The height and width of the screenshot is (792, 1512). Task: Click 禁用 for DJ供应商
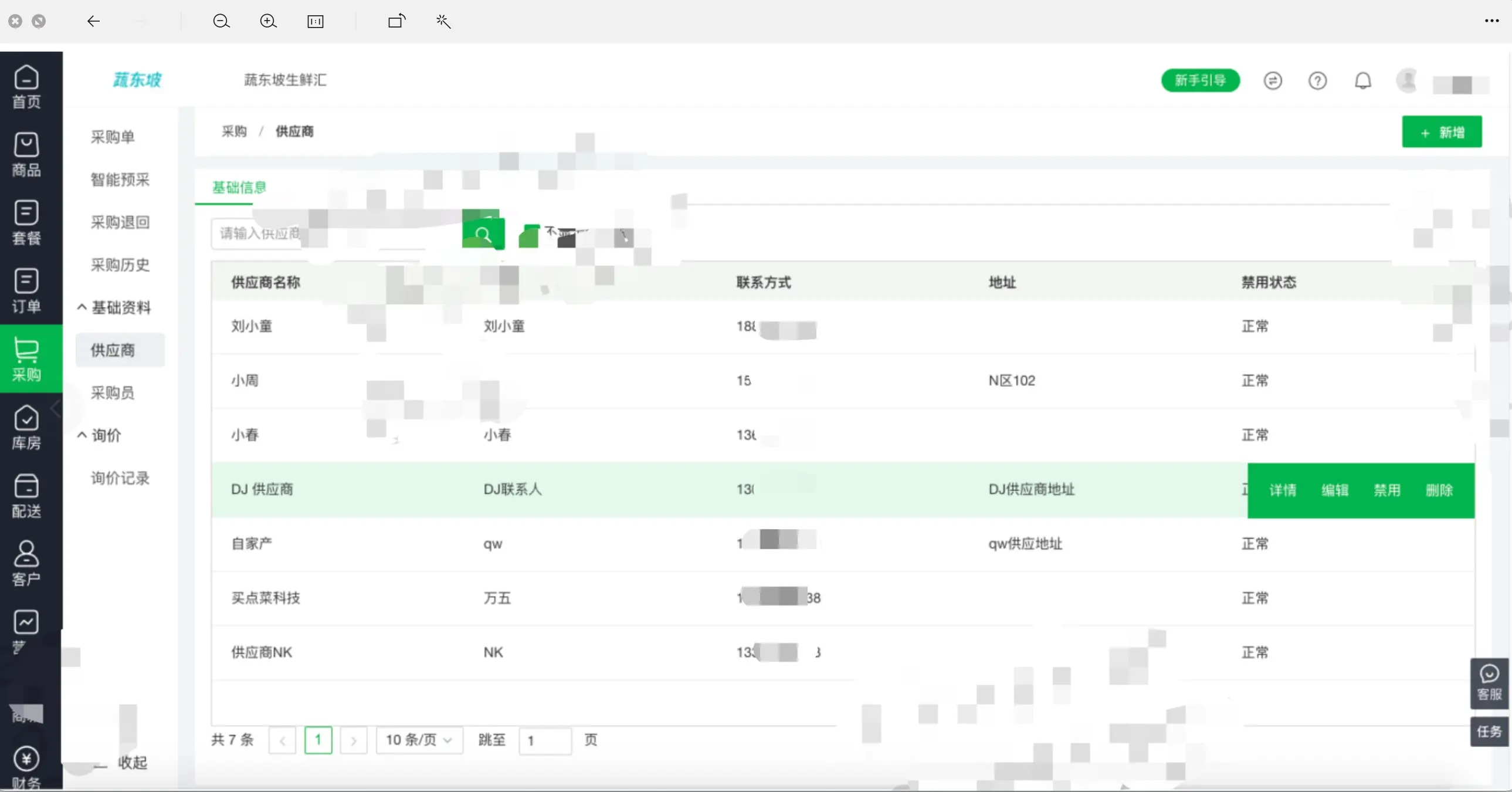click(1387, 490)
